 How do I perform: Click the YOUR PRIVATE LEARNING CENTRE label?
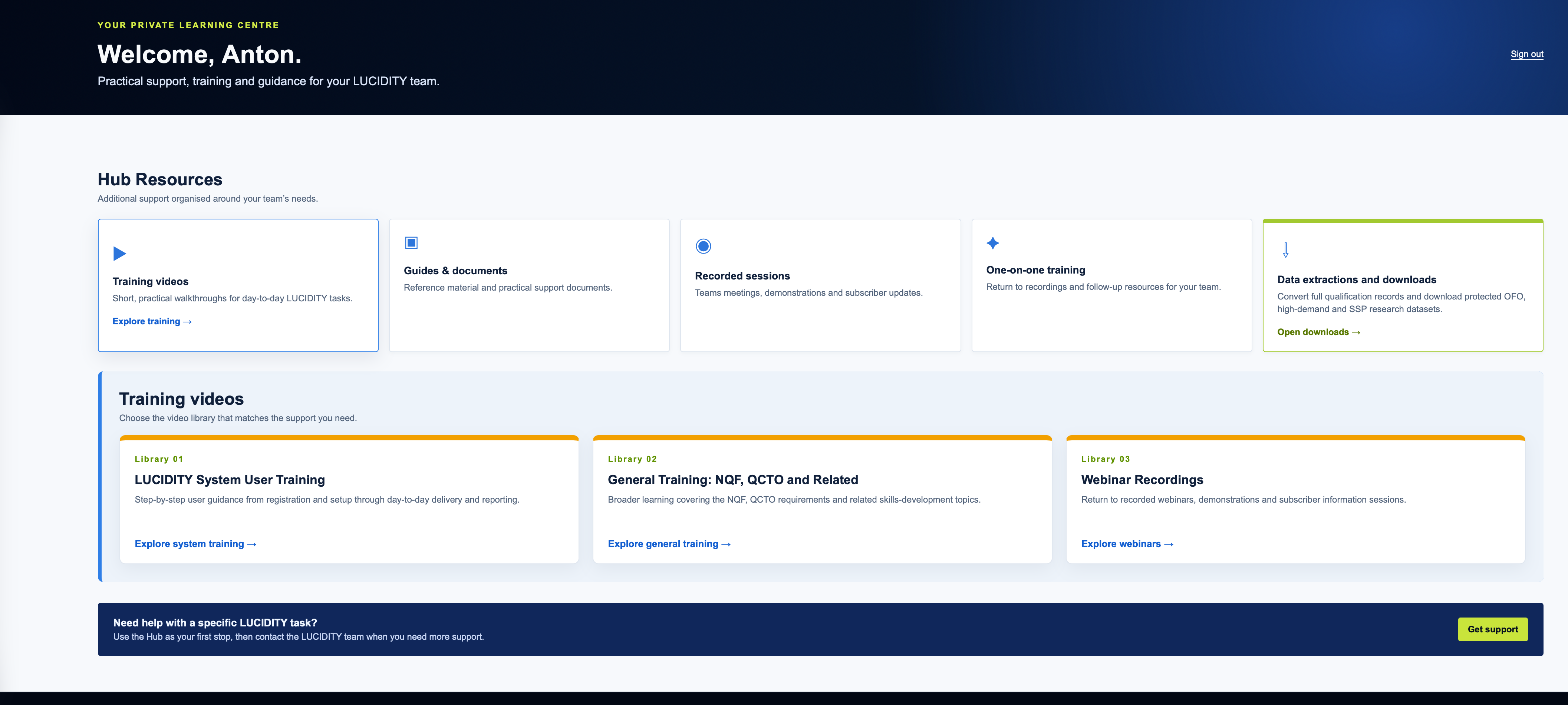188,26
